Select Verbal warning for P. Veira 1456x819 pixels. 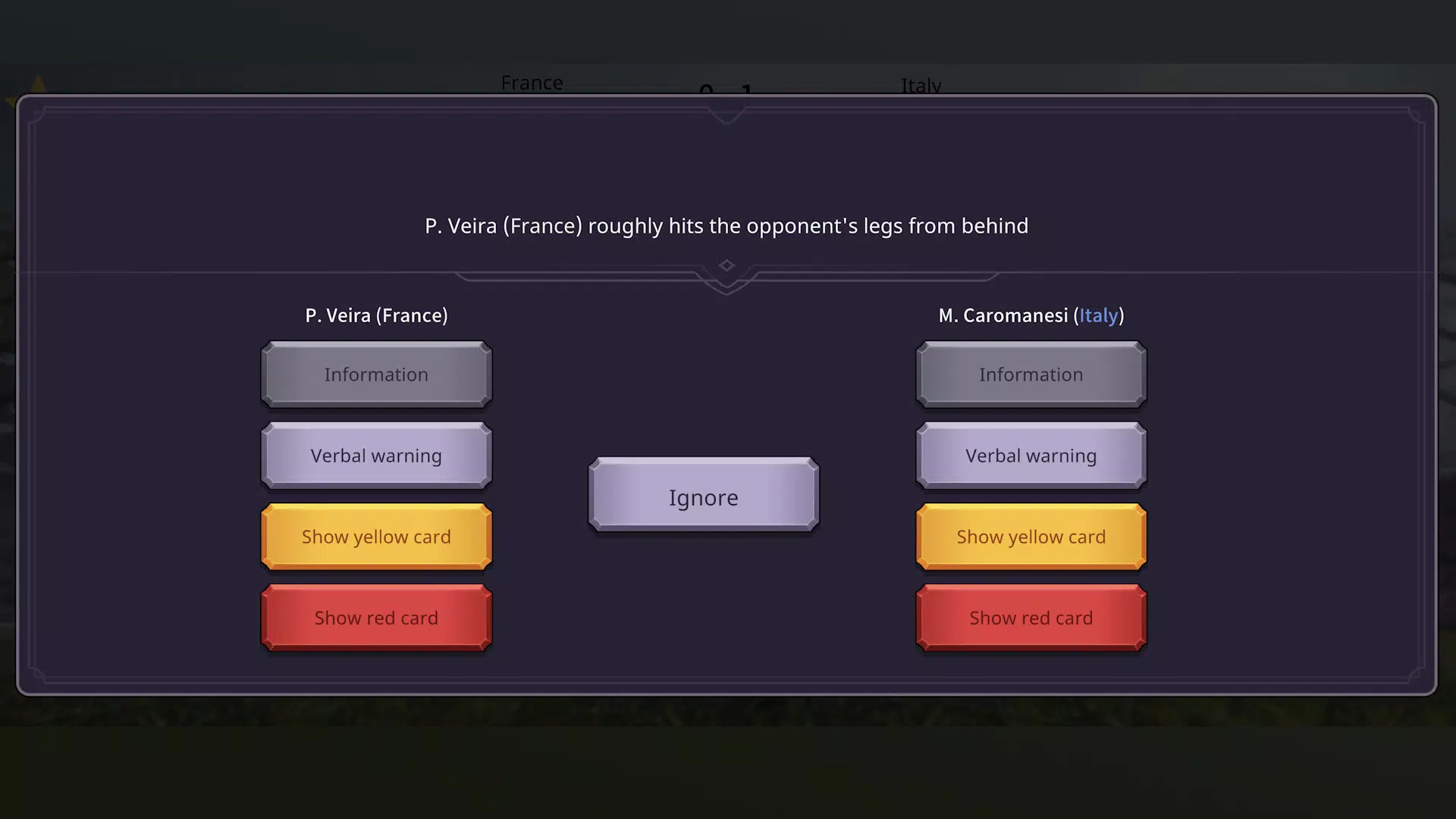[x=376, y=455]
